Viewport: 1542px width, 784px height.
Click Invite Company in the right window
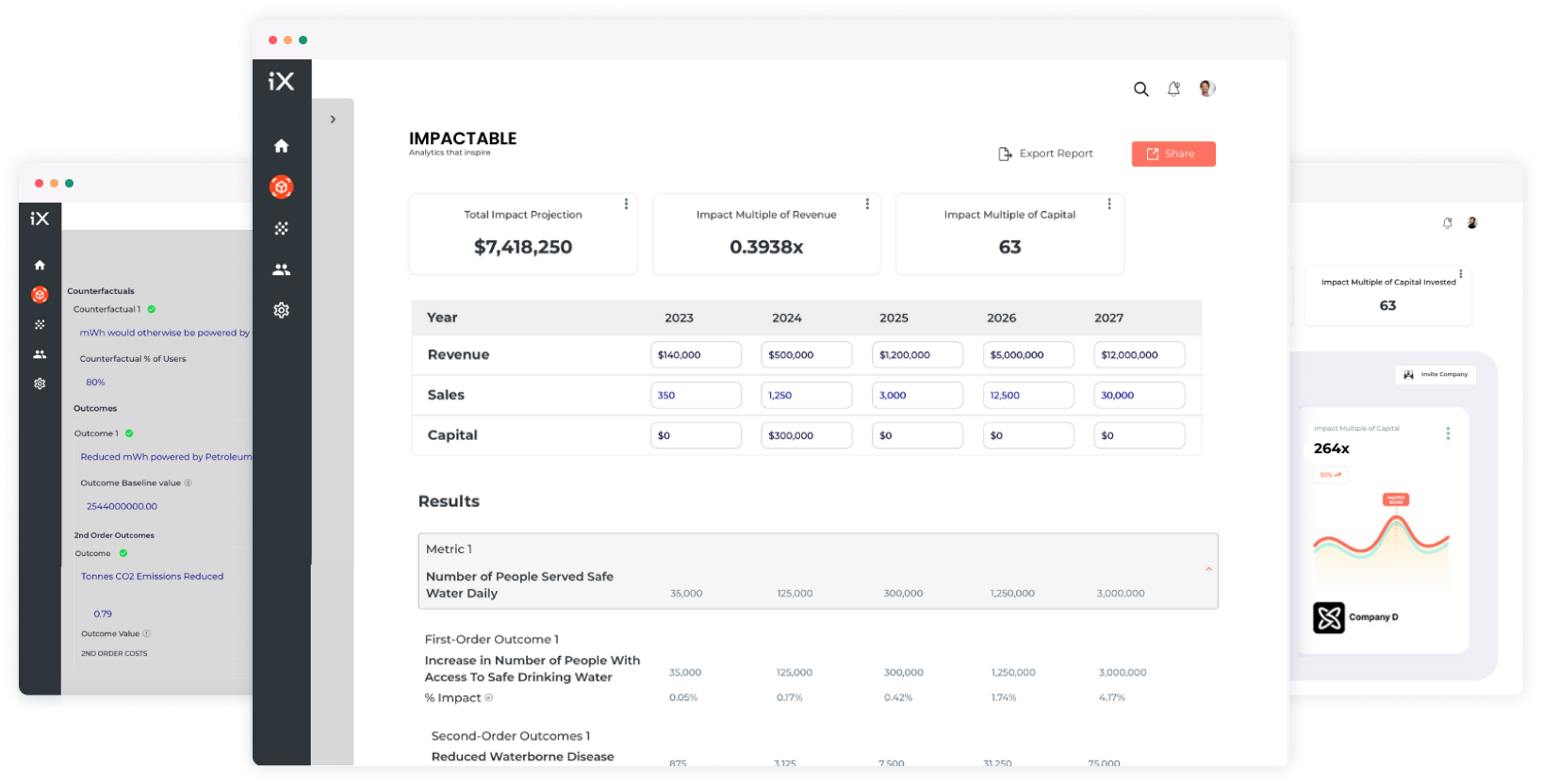pyautogui.click(x=1435, y=374)
